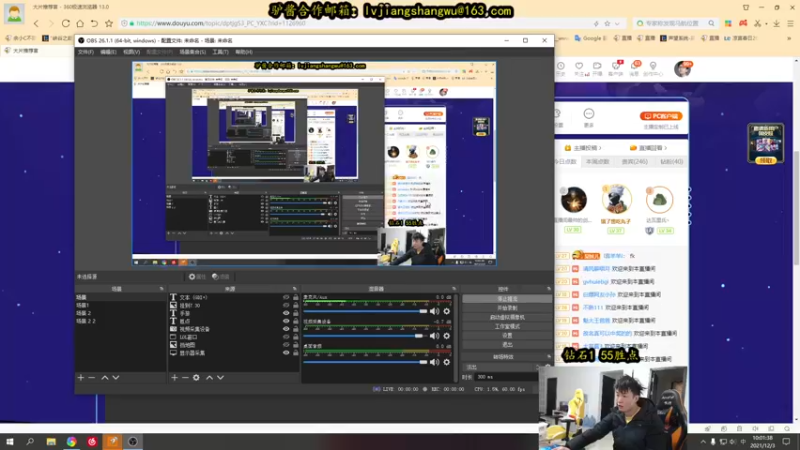Mute the 桌面音频 channel speaker icon
The image size is (800, 450).
tap(434, 362)
